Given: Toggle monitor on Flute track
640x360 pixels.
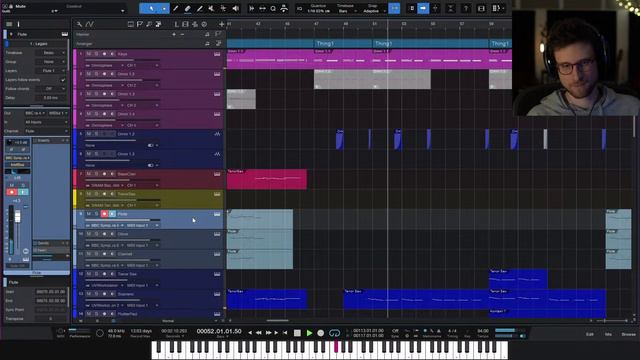Looking at the screenshot, I should 112,213.
